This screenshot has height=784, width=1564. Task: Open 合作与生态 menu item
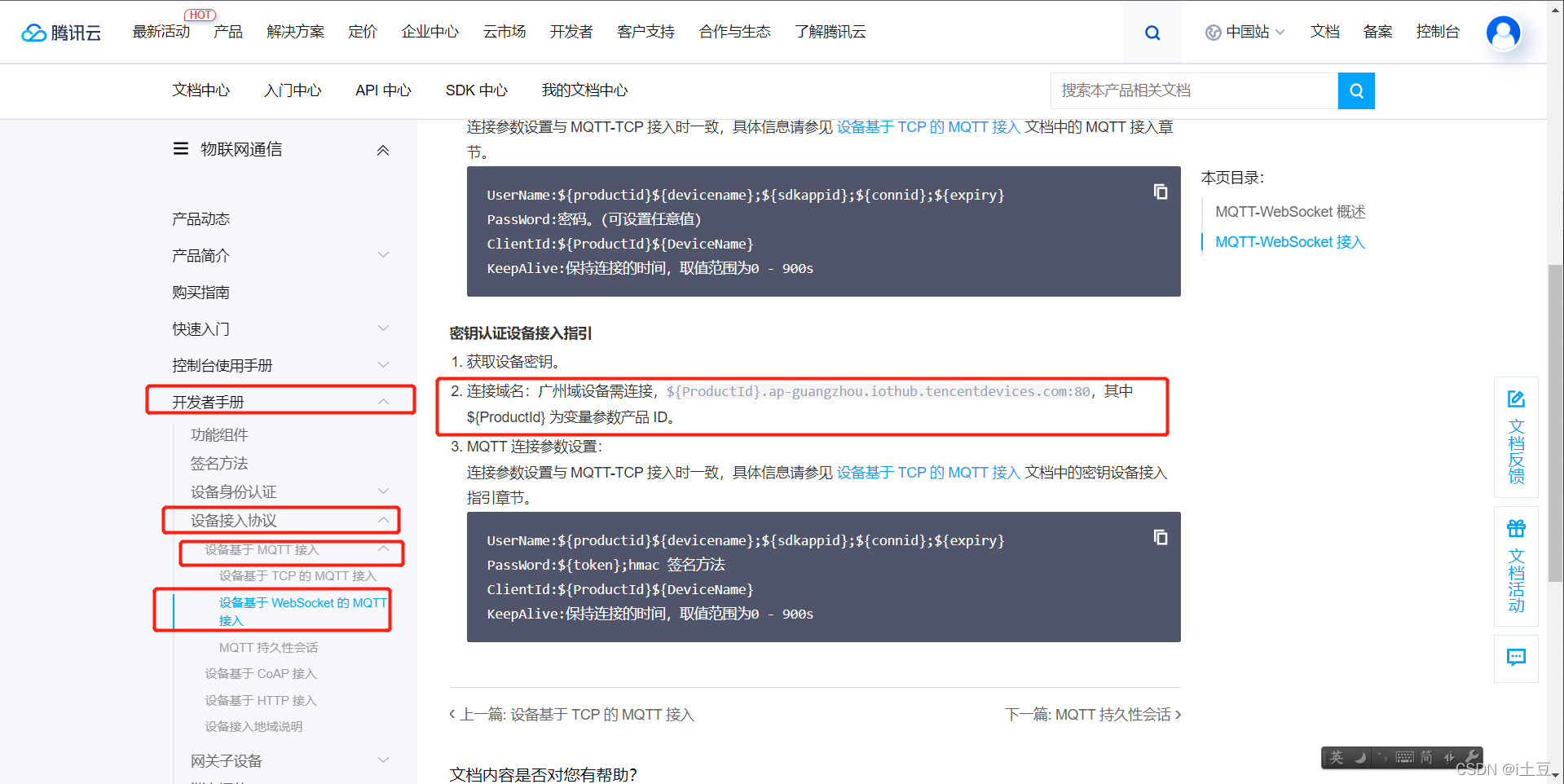click(x=735, y=32)
